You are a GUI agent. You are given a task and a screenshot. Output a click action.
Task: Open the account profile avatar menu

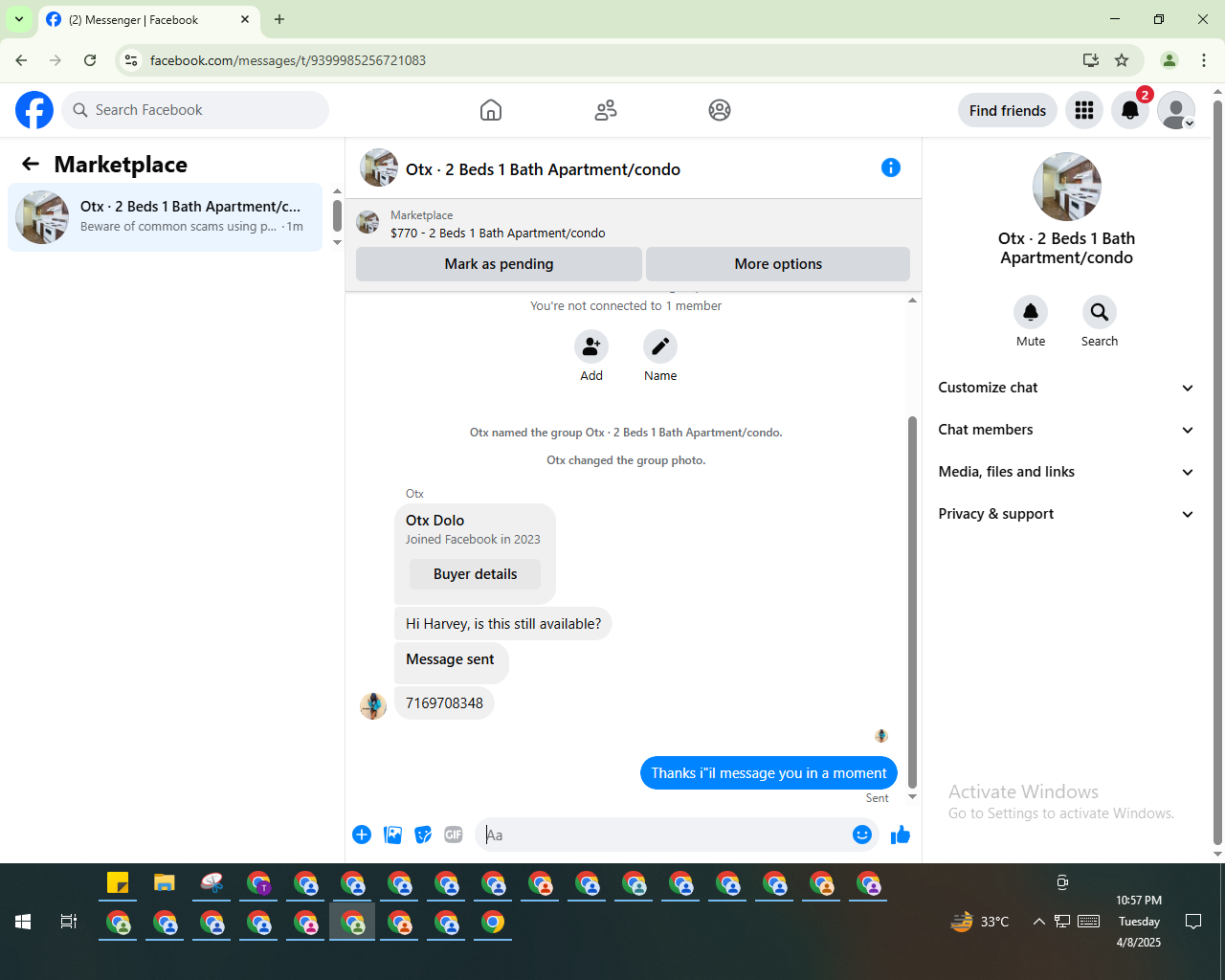(x=1176, y=110)
